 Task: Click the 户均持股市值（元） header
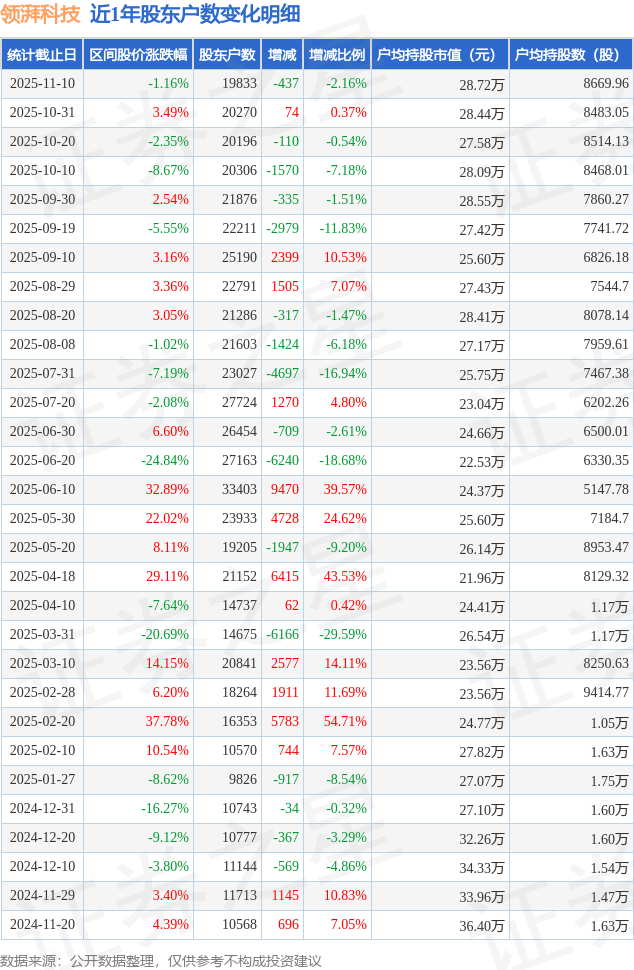click(440, 55)
